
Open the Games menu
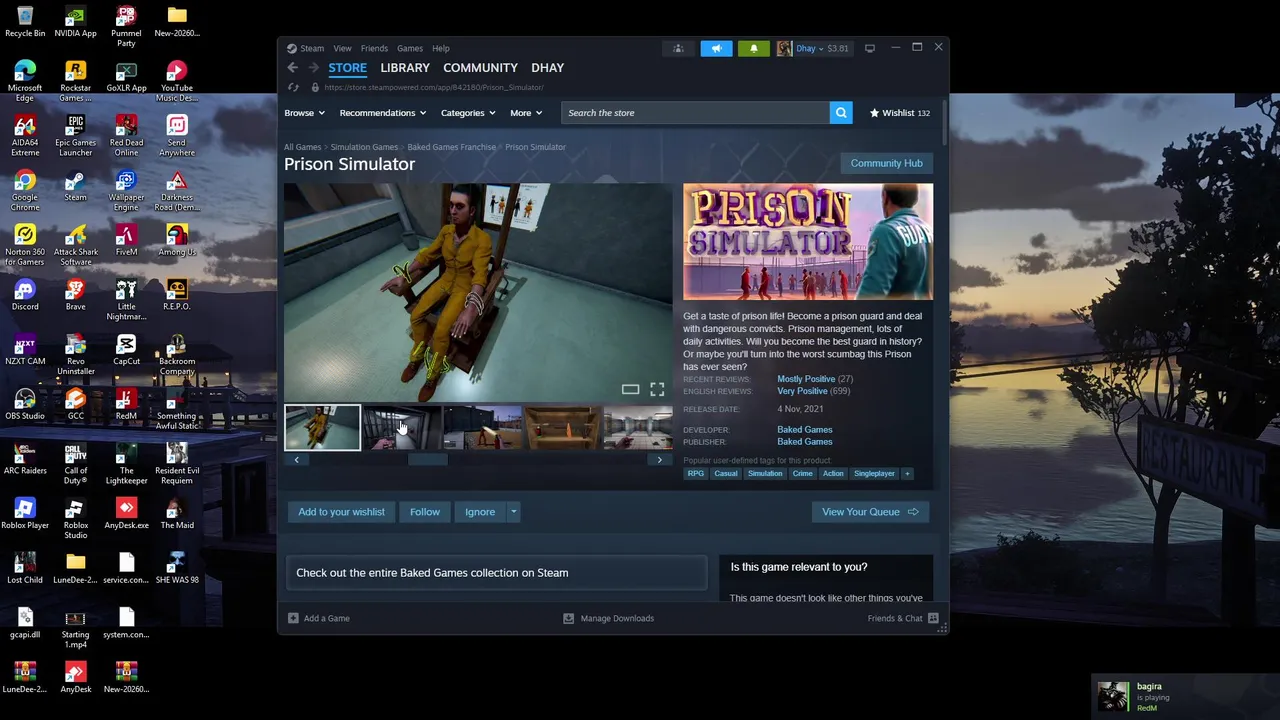click(x=410, y=48)
